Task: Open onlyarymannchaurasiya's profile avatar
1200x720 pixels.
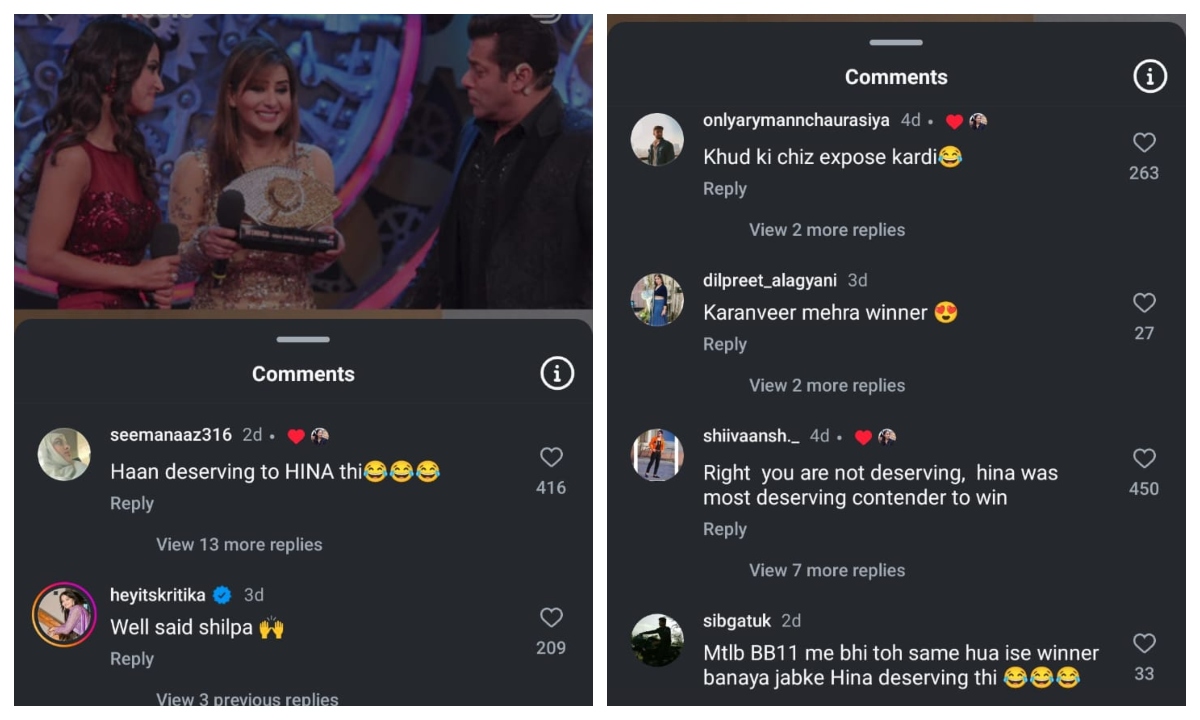Action: 657,140
